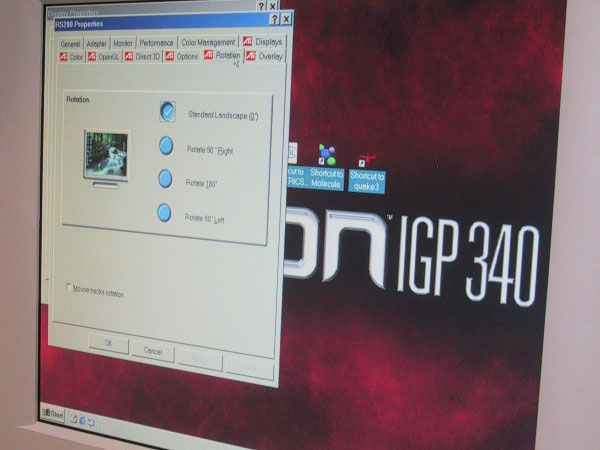Select the "Shortcut to Molecule" label

(326, 178)
